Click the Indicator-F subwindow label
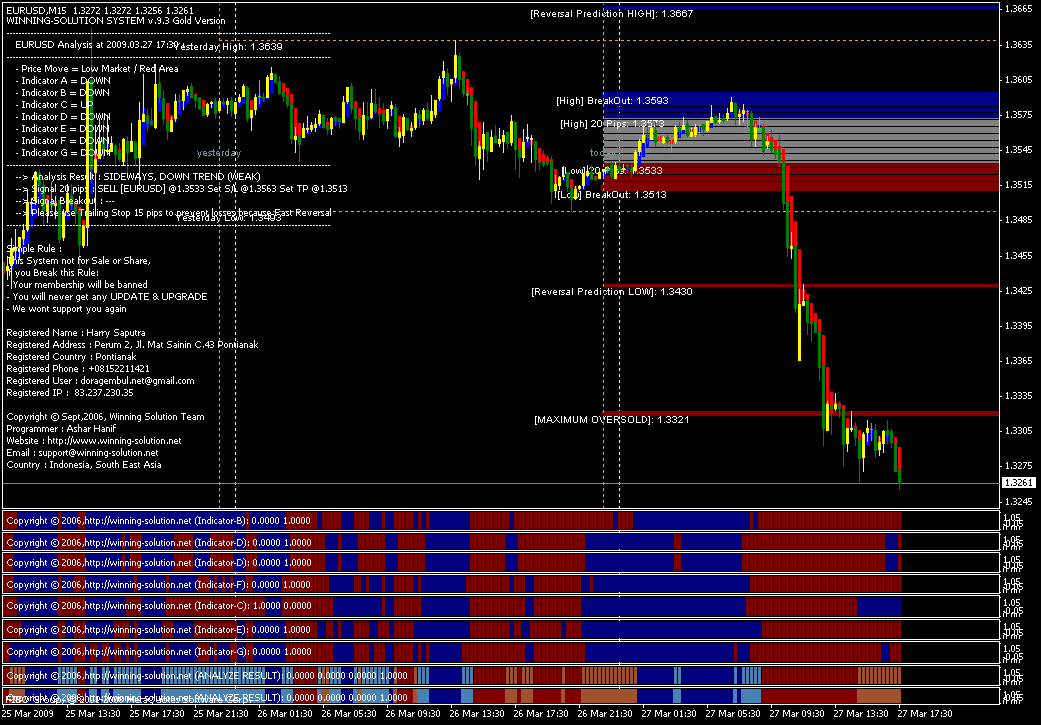Screen dimensions: 1041x725 159,584
